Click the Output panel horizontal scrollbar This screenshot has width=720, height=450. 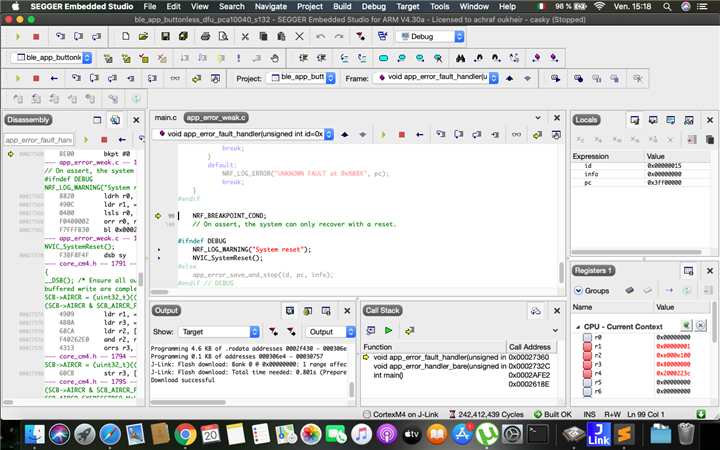188,402
